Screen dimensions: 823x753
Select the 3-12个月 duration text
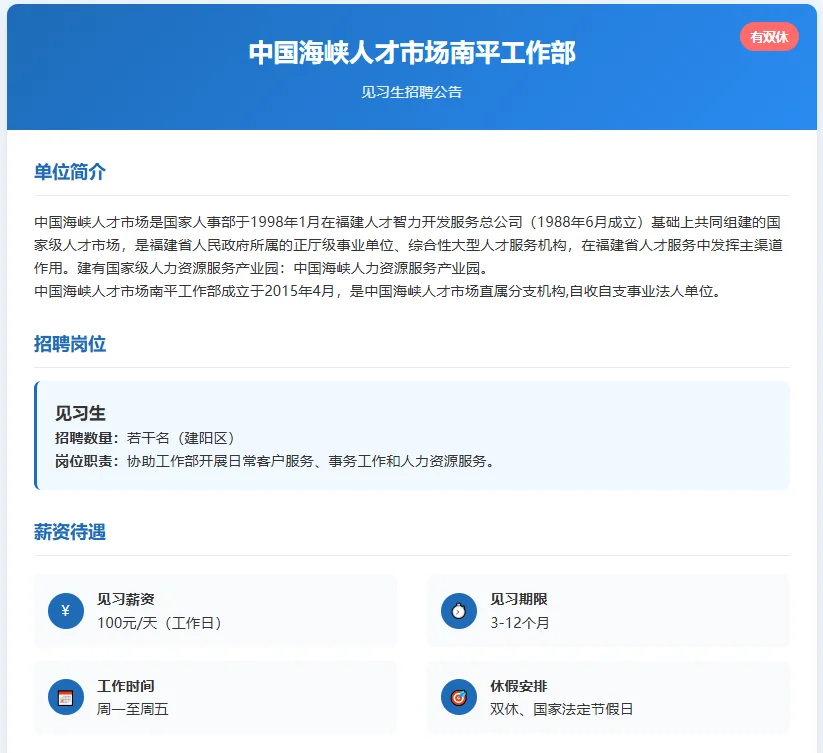(521, 624)
